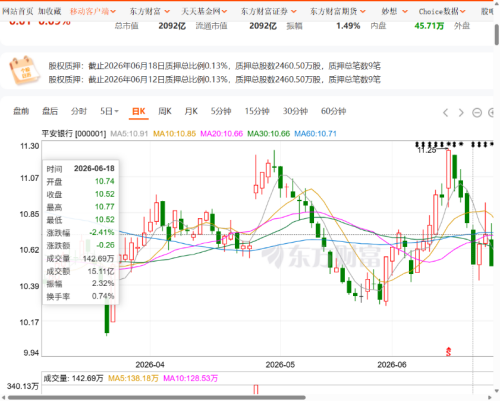Switch to the 周K tab
500x401 pixels.
(165, 111)
